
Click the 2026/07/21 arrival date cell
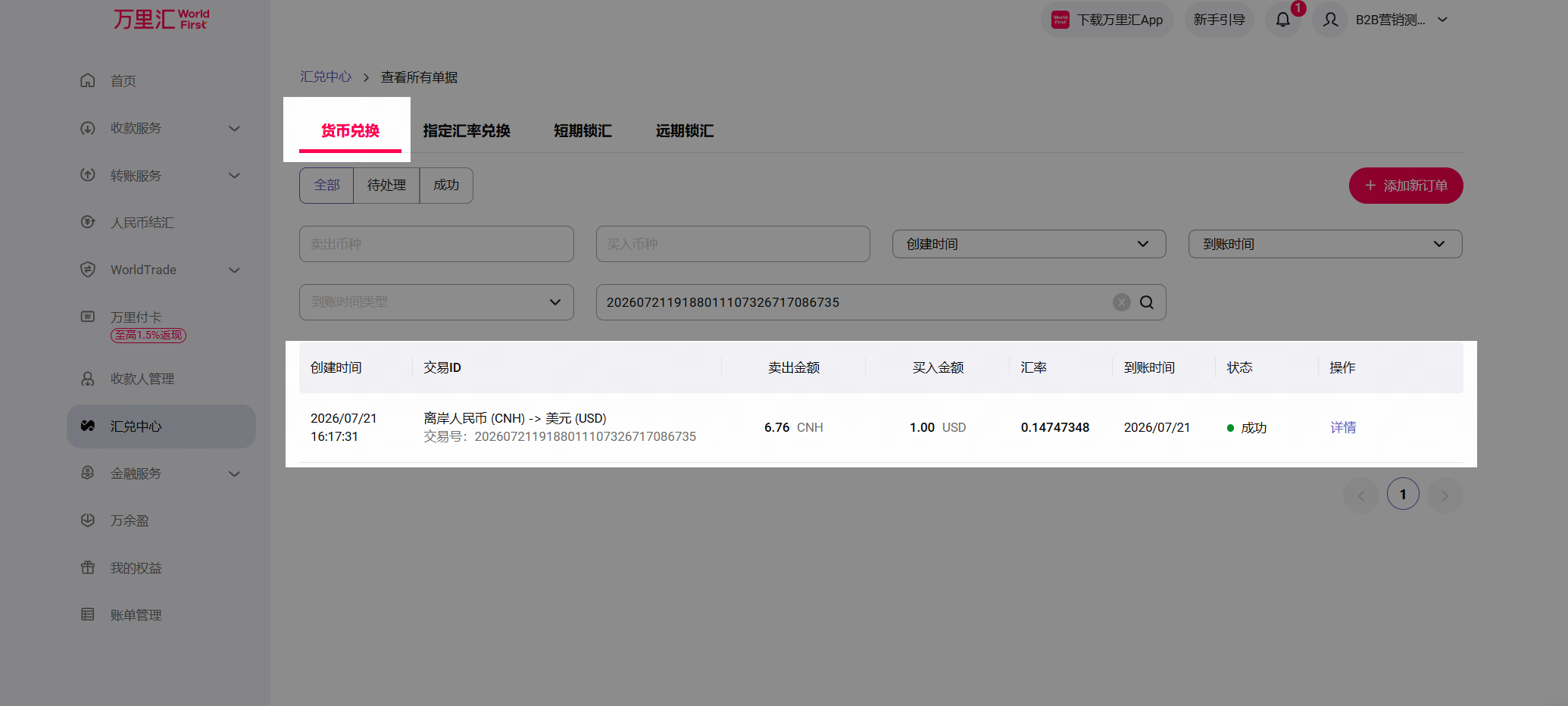point(1157,427)
